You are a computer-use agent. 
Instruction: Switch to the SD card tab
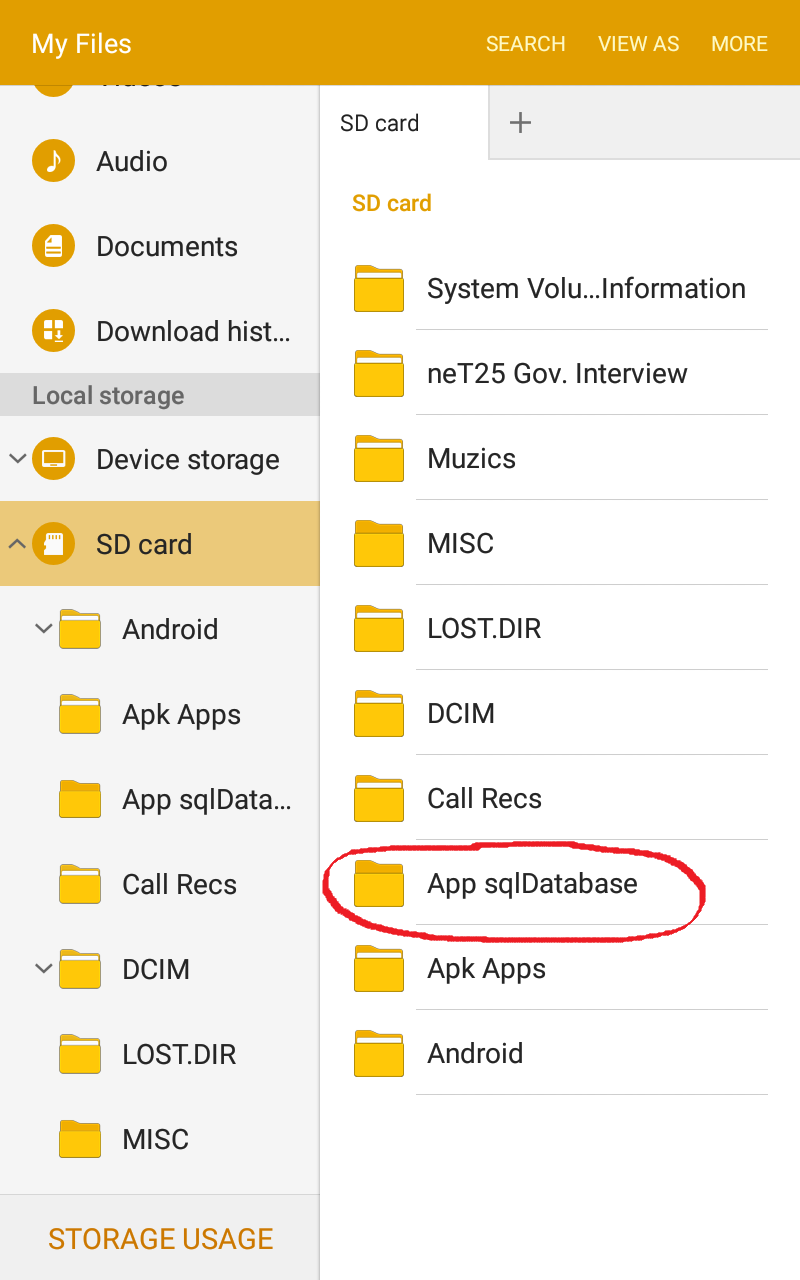point(380,123)
